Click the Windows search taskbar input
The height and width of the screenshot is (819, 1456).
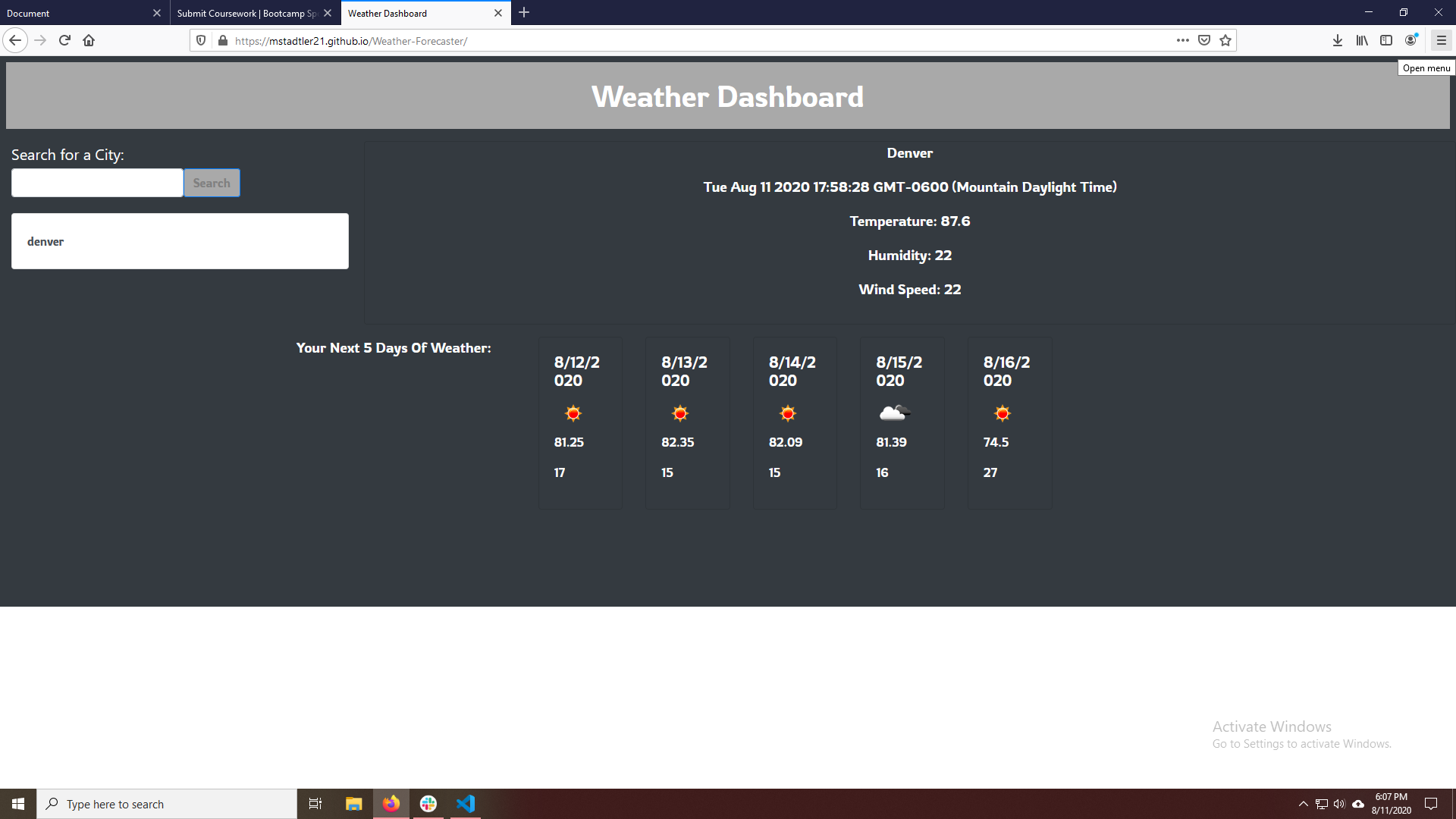coord(166,803)
